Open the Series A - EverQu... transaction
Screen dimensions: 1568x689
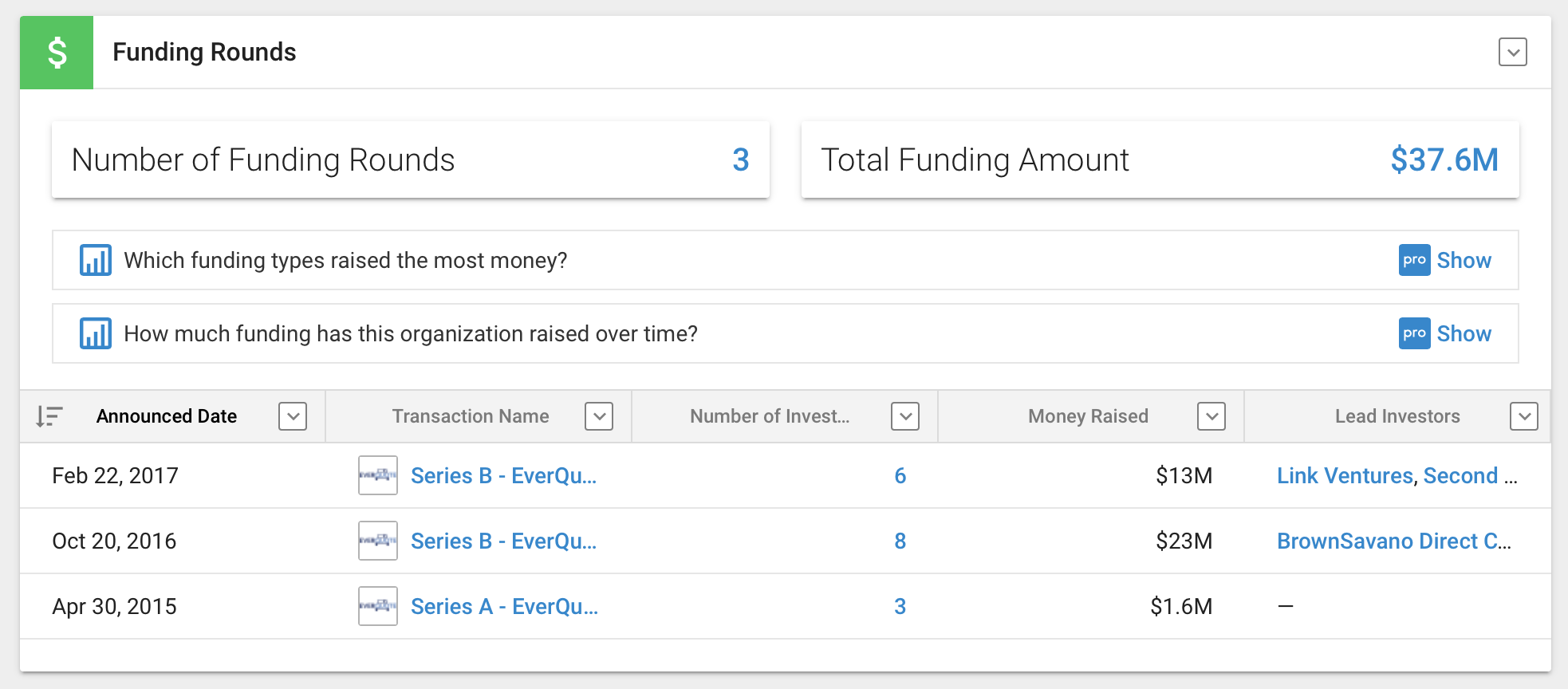[504, 606]
